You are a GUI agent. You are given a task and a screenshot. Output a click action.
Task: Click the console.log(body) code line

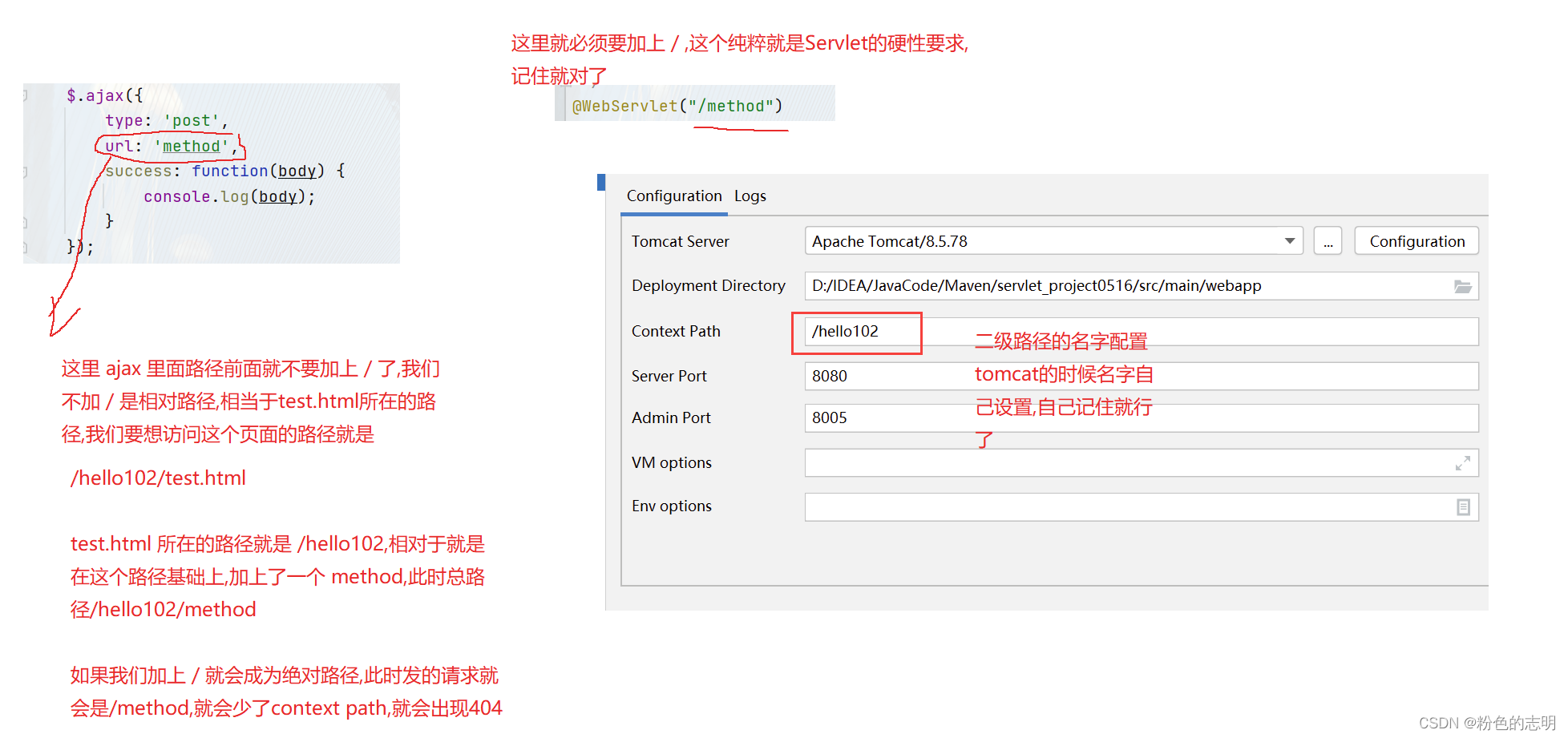pos(229,196)
